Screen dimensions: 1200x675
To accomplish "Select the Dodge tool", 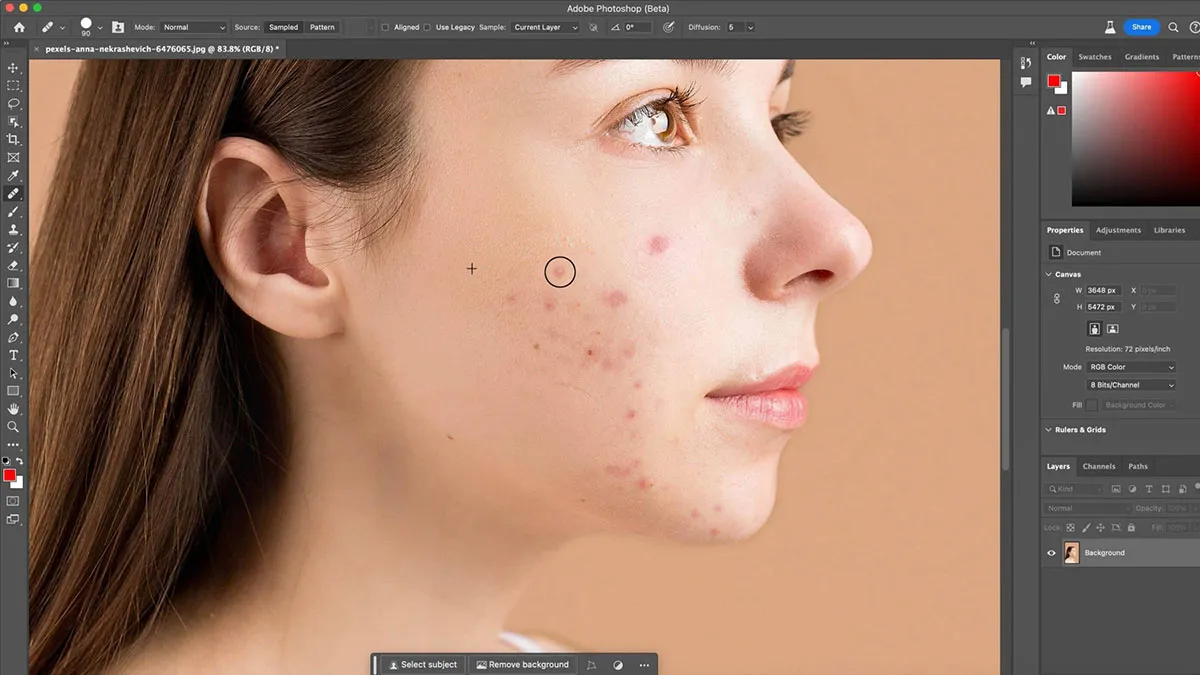I will [x=14, y=320].
